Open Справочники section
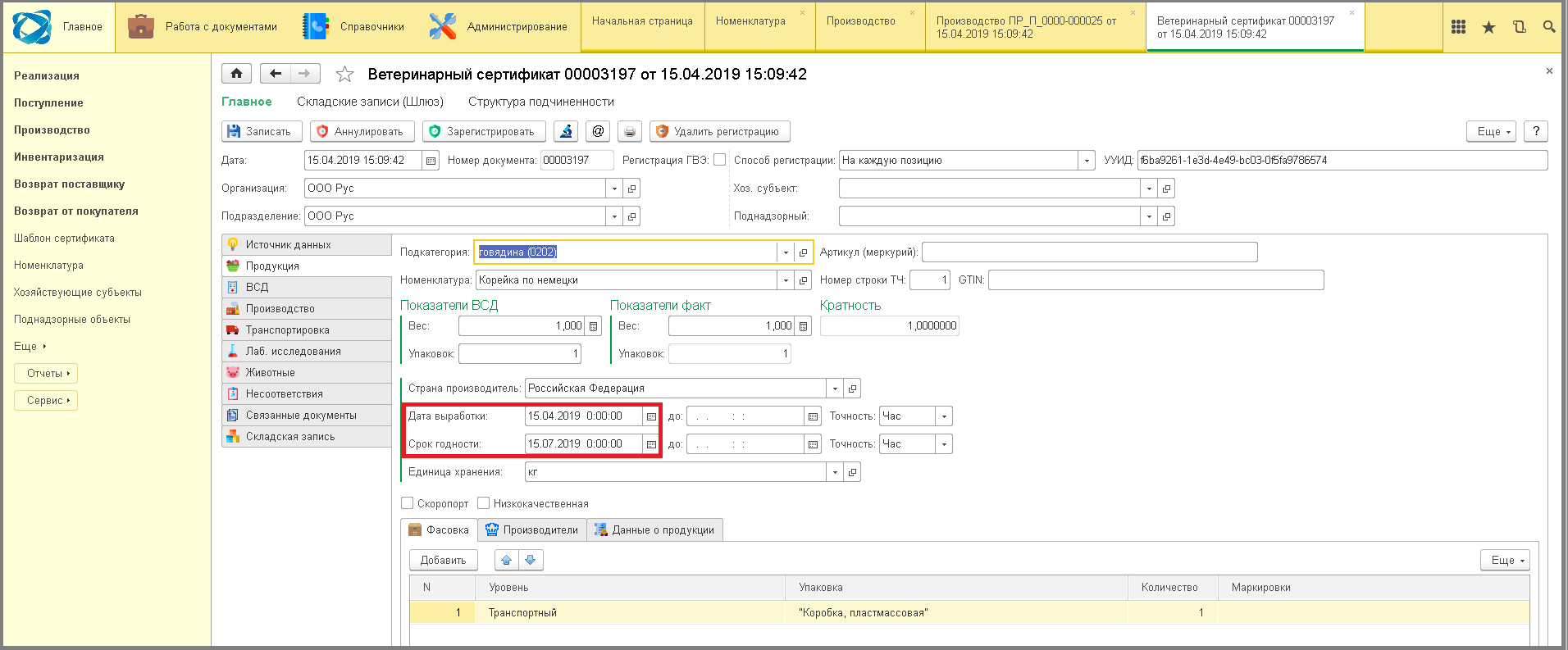1568x650 pixels. [x=353, y=27]
